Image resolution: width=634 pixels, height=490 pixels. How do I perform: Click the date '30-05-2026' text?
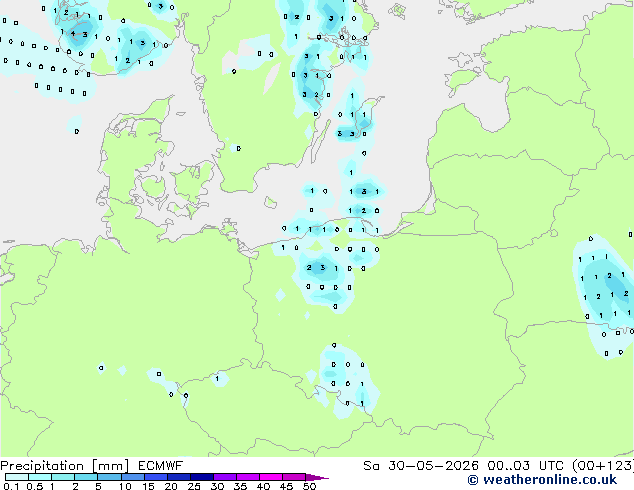[433, 466]
